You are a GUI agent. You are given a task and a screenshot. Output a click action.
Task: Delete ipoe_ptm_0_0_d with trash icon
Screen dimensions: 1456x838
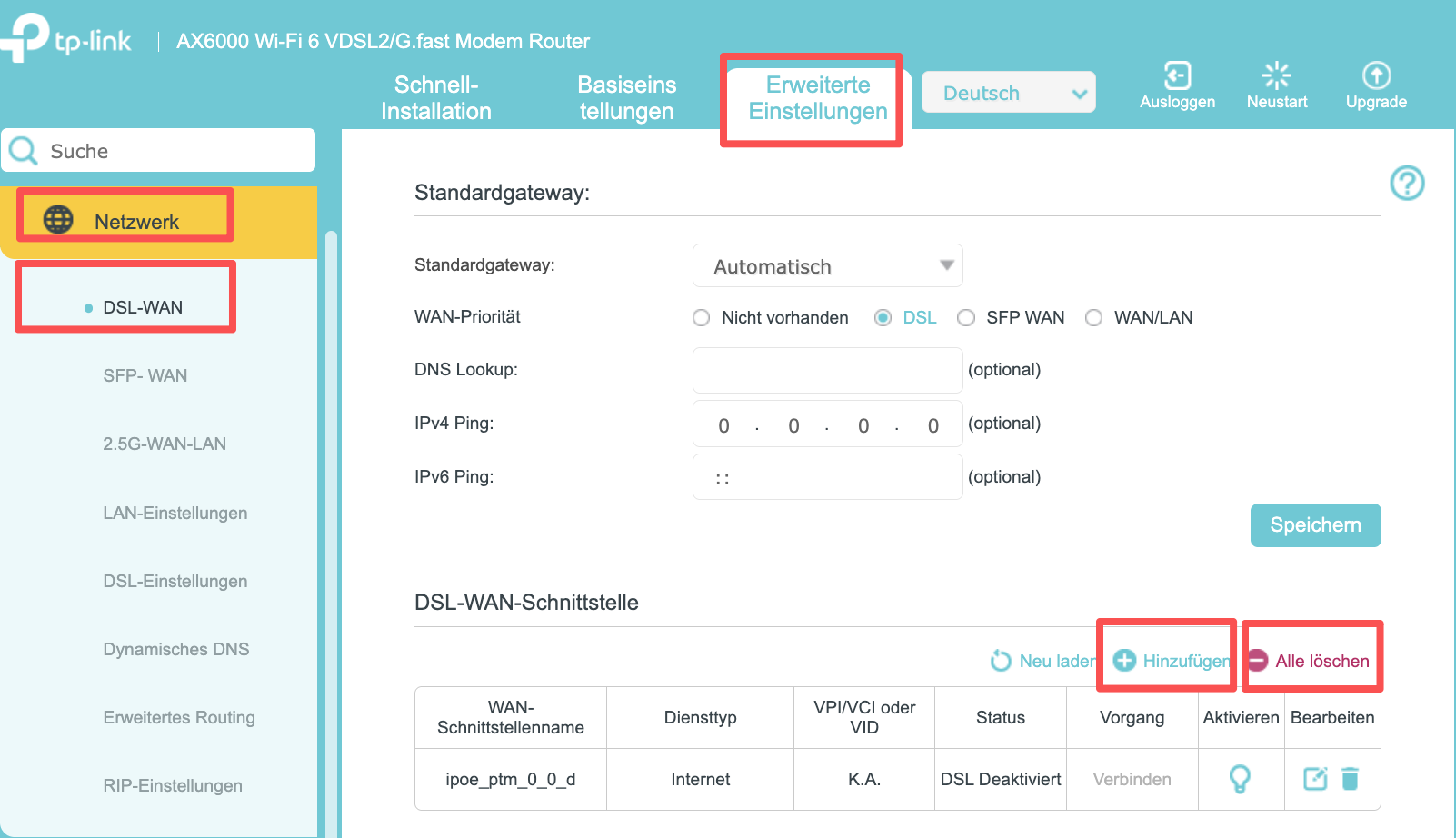coord(1351,778)
